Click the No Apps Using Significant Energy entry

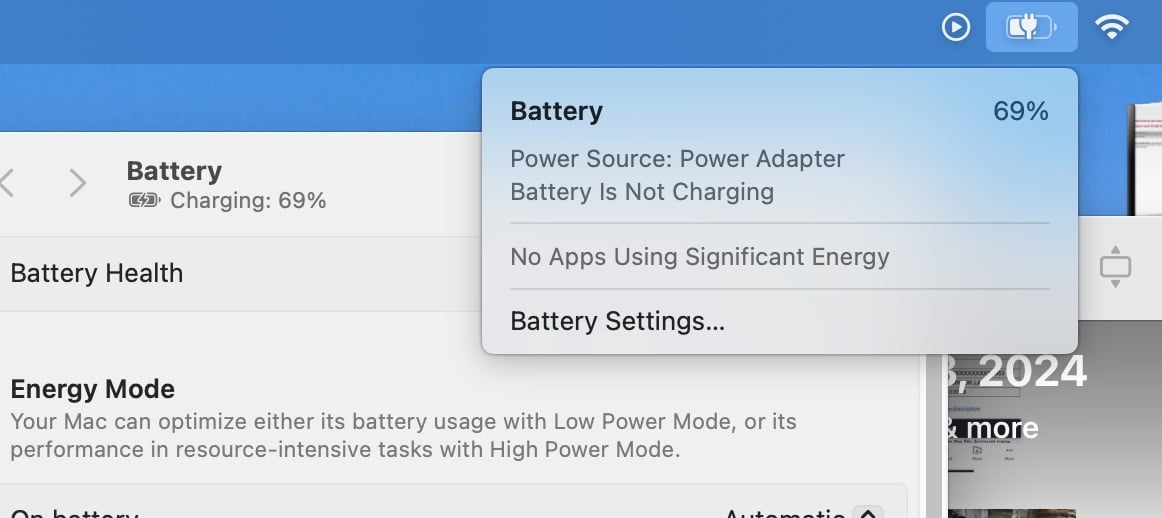[x=699, y=257]
